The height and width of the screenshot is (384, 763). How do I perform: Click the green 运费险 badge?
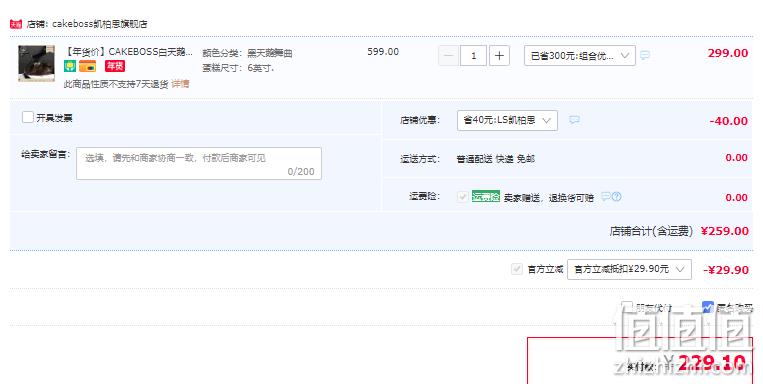pyautogui.click(x=486, y=197)
